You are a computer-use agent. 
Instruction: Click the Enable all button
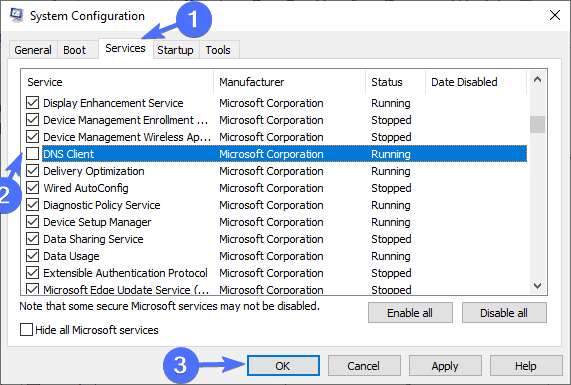(410, 313)
